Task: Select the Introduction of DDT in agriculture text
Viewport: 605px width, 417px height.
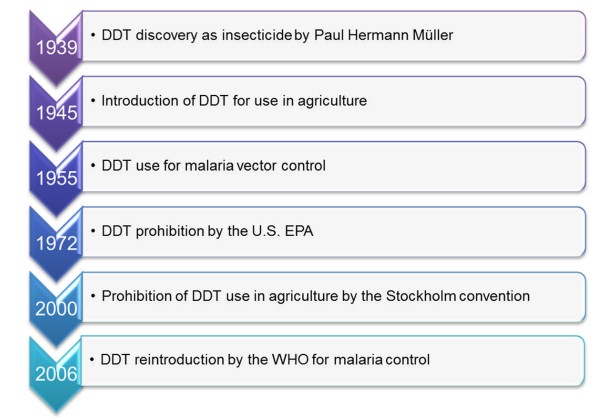Action: pyautogui.click(x=234, y=101)
